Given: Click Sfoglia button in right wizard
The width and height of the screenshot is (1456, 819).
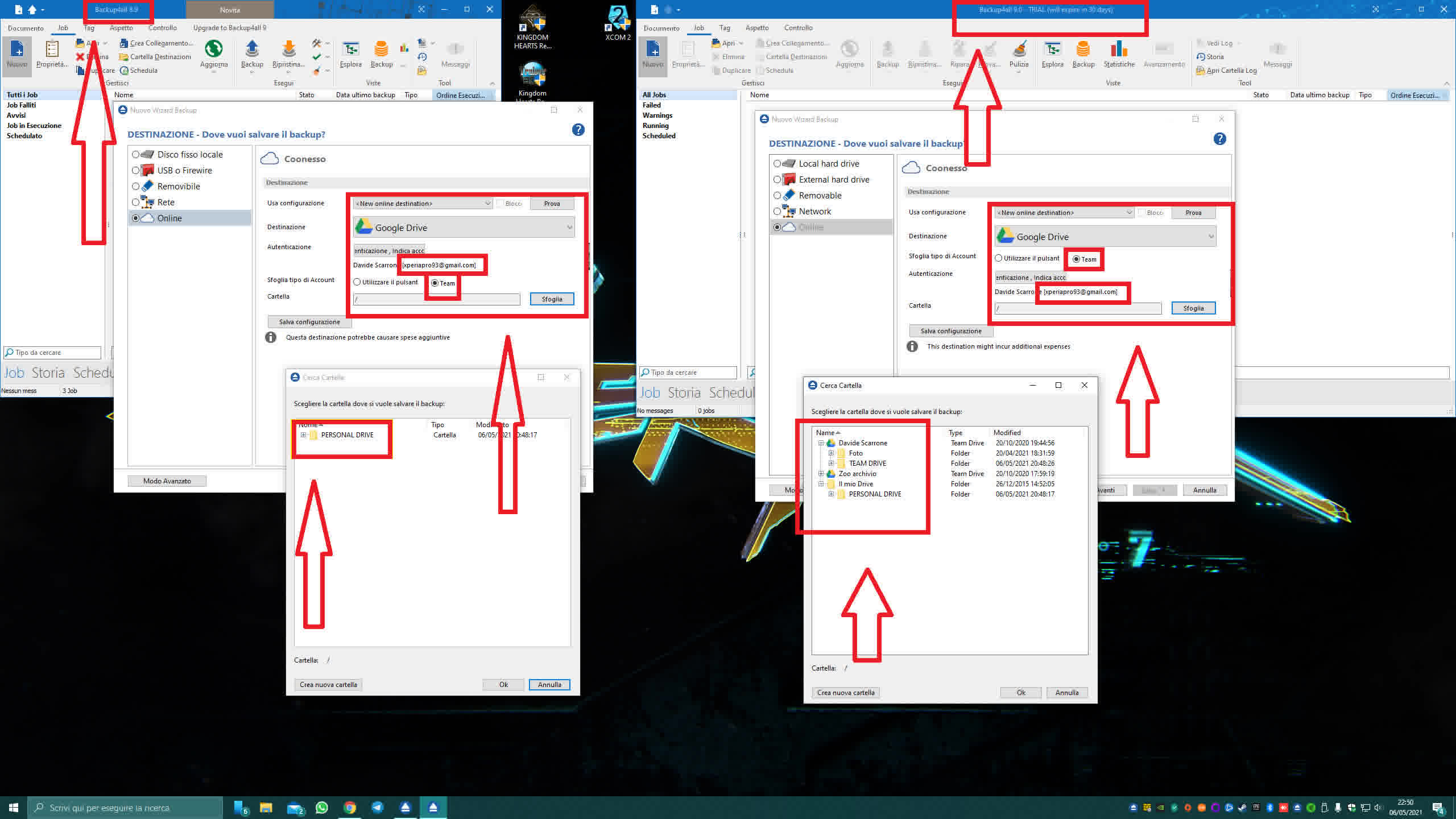Looking at the screenshot, I should pos(1193,308).
